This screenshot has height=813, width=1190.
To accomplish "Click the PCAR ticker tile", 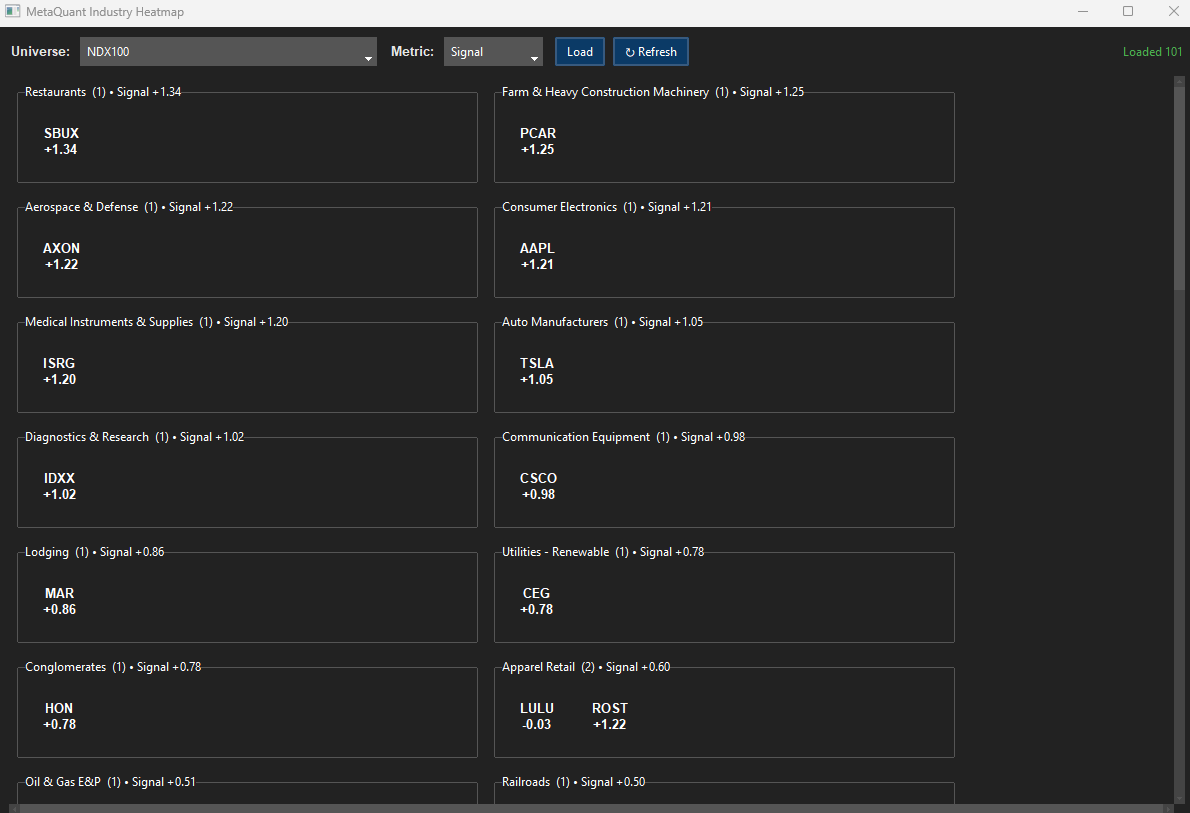I will point(537,141).
